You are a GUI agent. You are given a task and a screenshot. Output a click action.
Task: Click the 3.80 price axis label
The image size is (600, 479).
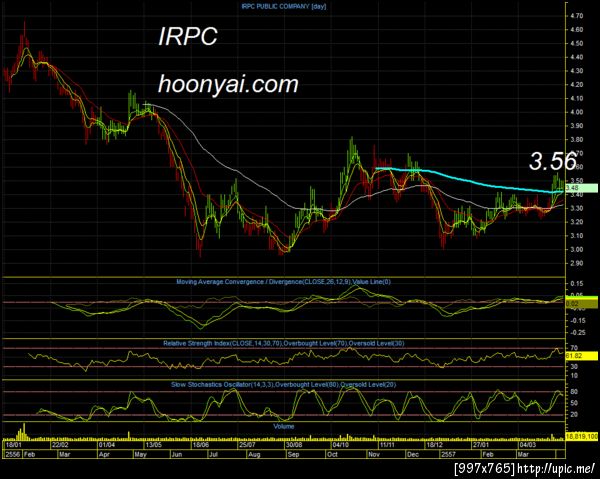(576, 140)
